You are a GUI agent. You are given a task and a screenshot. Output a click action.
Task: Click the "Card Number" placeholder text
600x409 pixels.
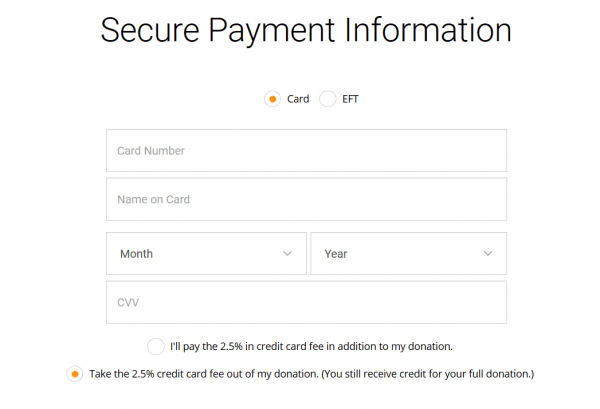click(150, 151)
